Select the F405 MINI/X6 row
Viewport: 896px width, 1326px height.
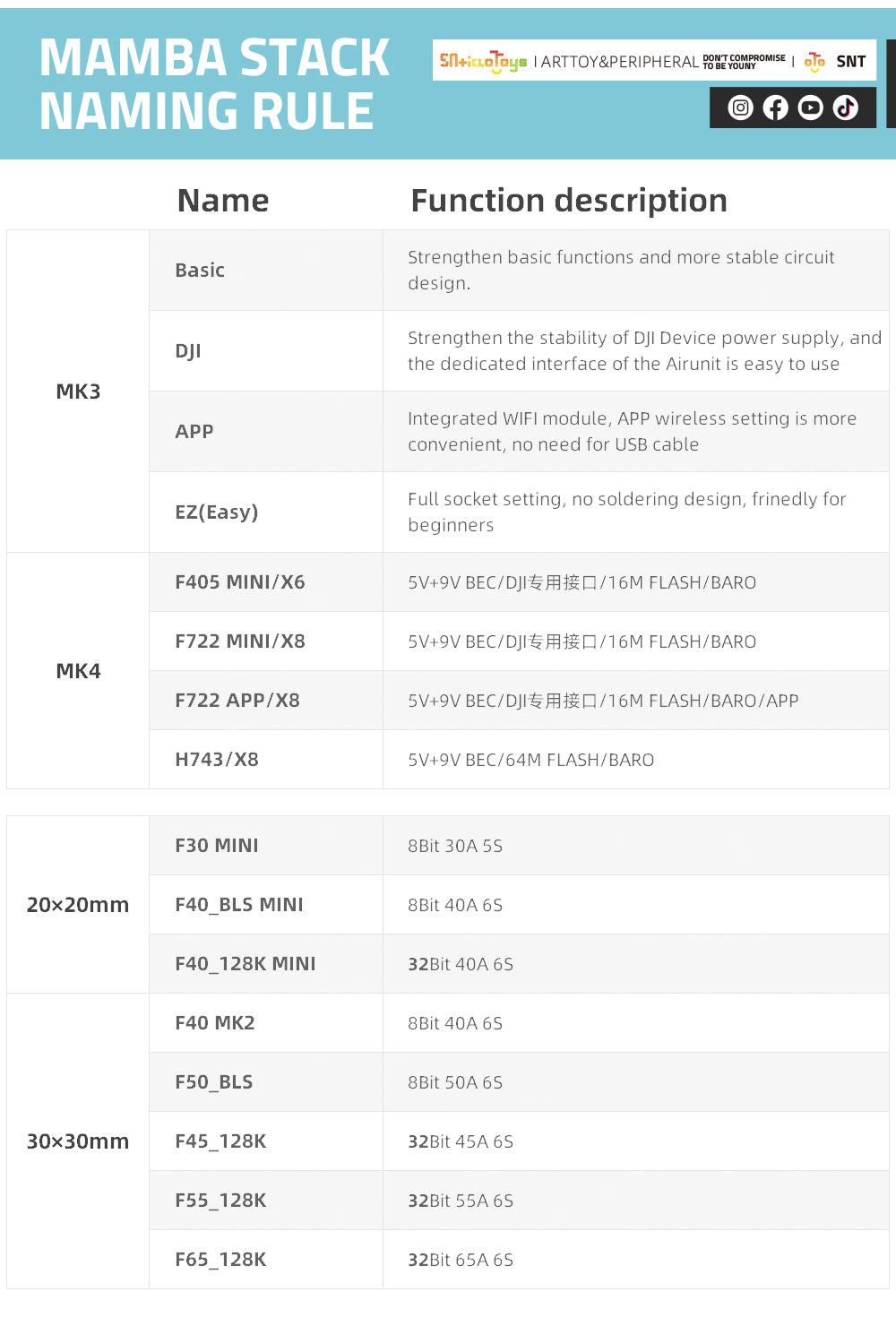(x=240, y=582)
